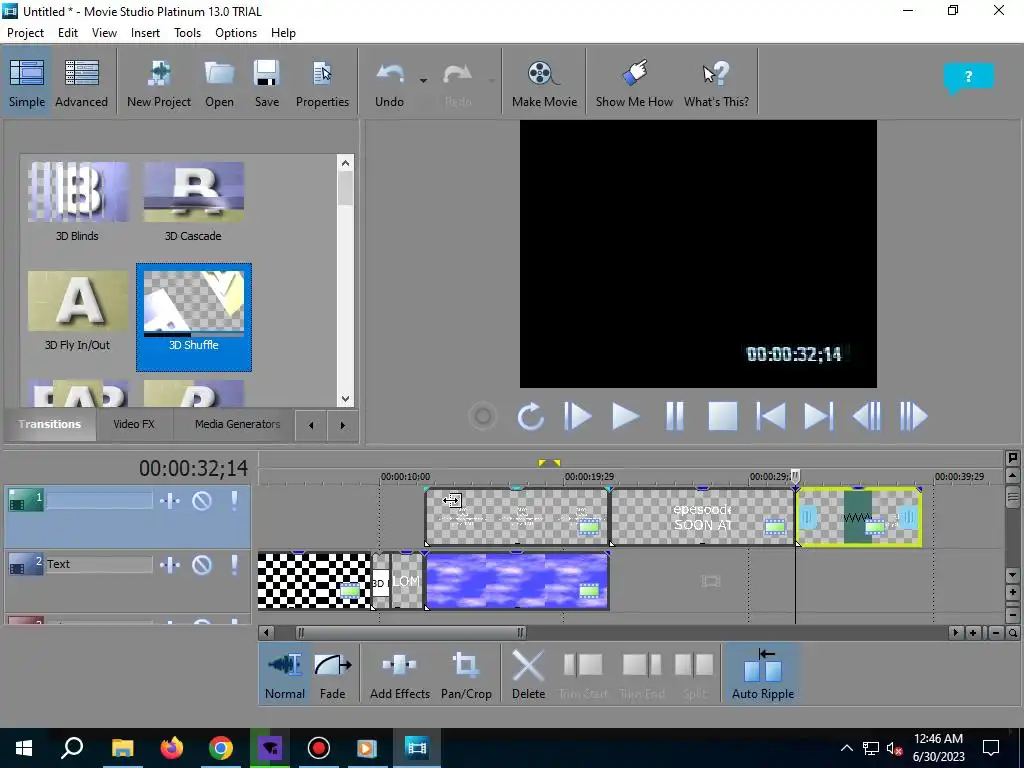Viewport: 1024px width, 768px height.
Task: Delete the selected clip
Action: pos(528,674)
